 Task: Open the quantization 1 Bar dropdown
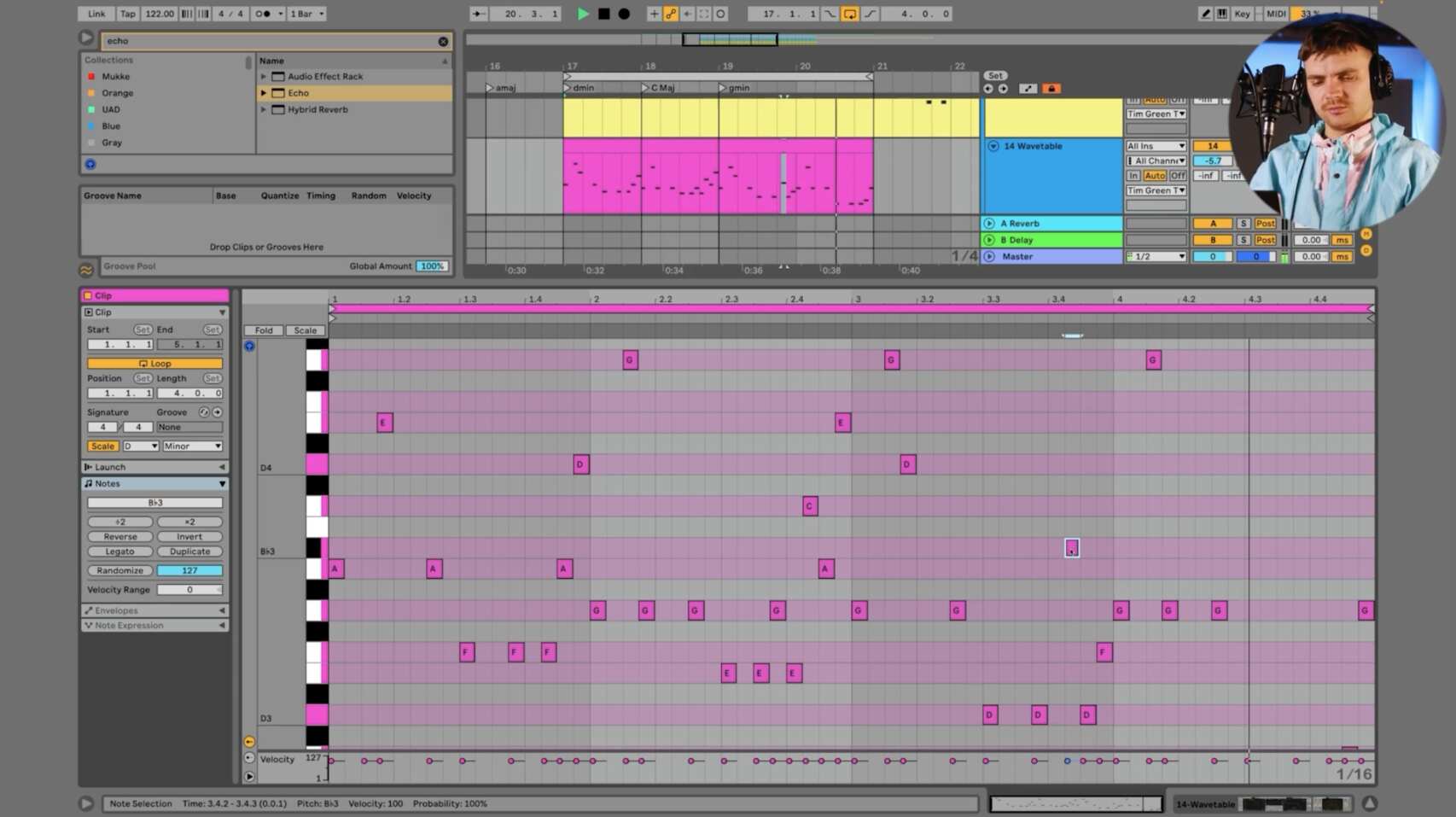click(x=307, y=14)
